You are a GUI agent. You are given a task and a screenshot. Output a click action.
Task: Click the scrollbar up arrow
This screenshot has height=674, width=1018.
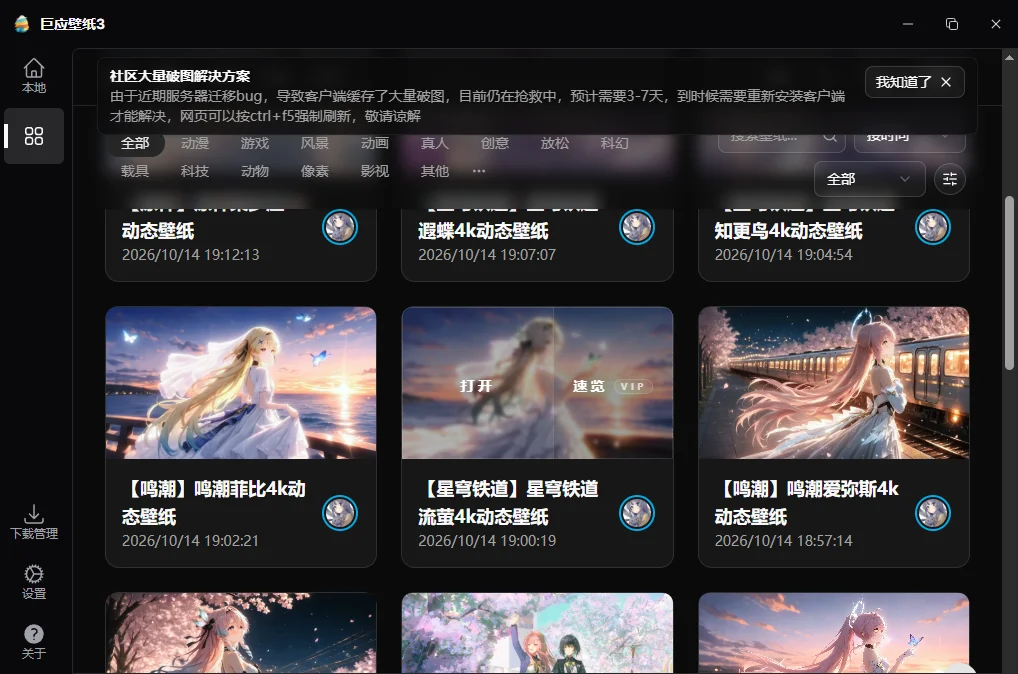coord(1009,57)
